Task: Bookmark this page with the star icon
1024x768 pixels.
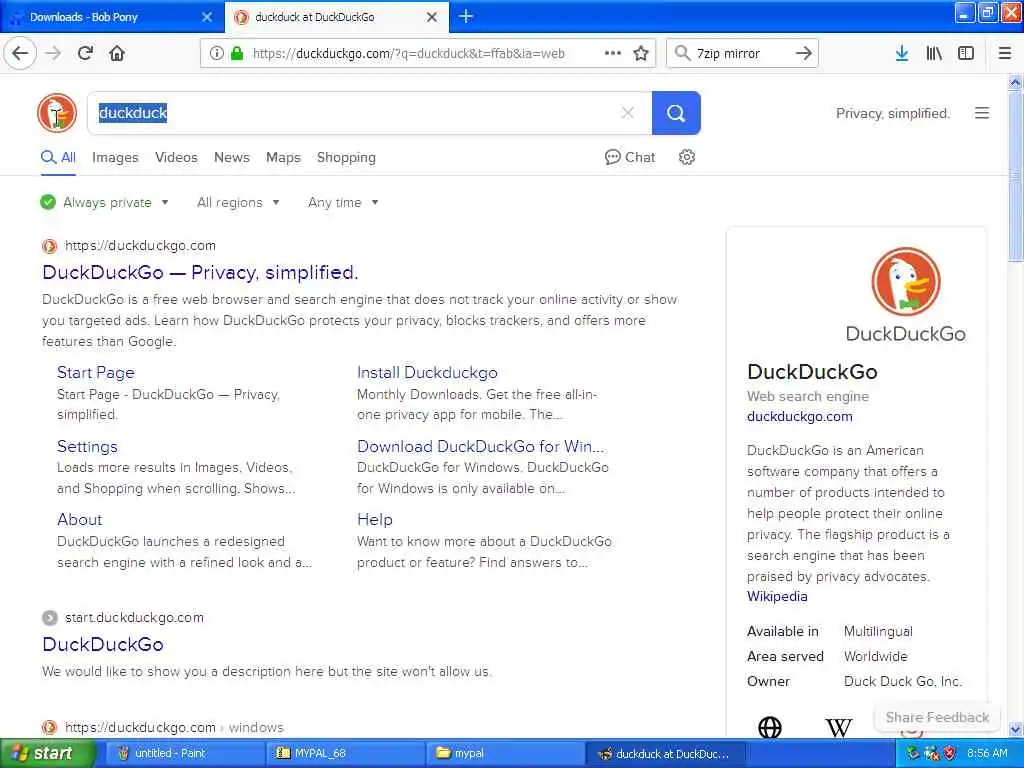Action: pyautogui.click(x=641, y=54)
